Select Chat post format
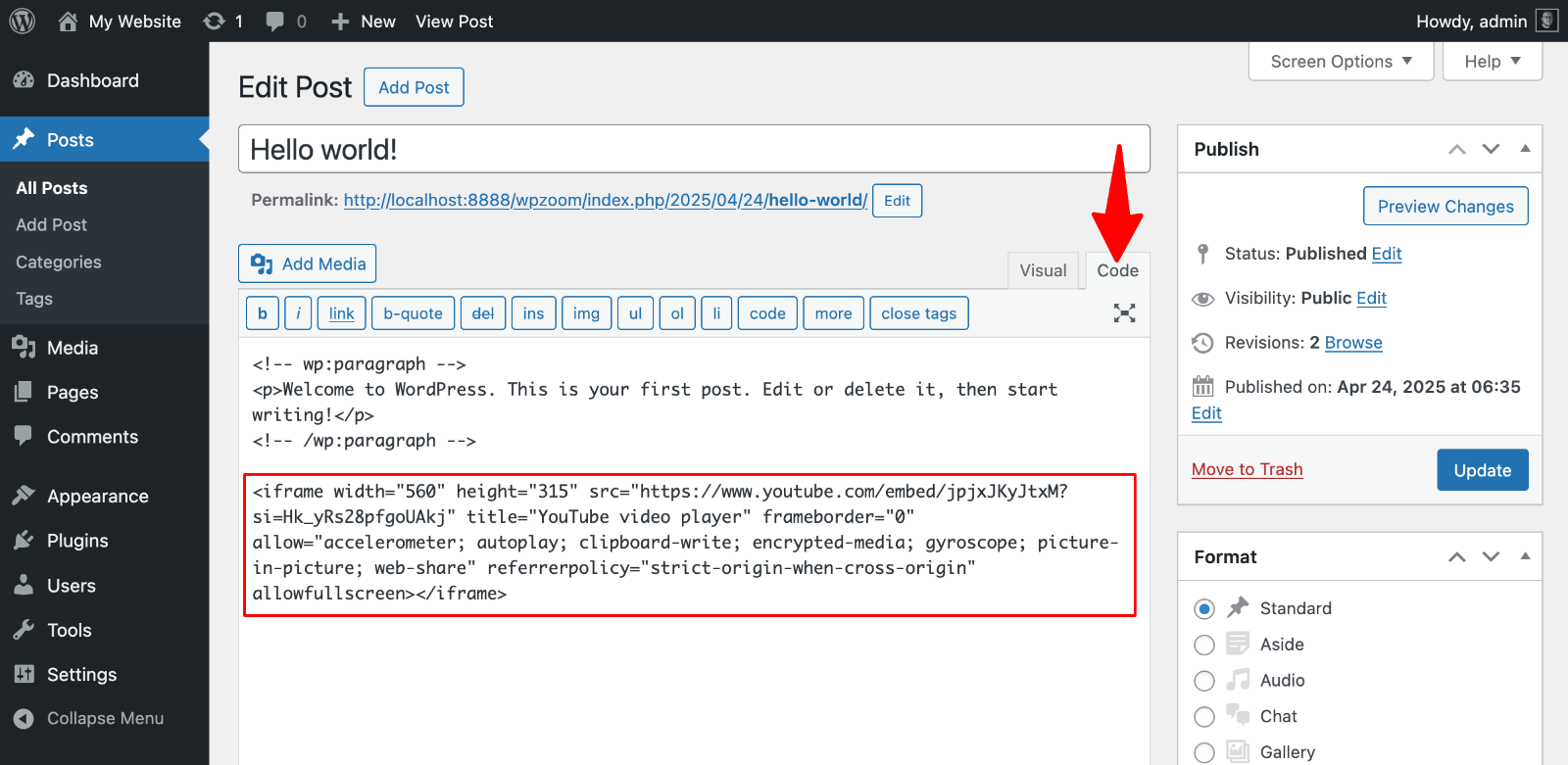The width and height of the screenshot is (1568, 765). pos(1204,717)
